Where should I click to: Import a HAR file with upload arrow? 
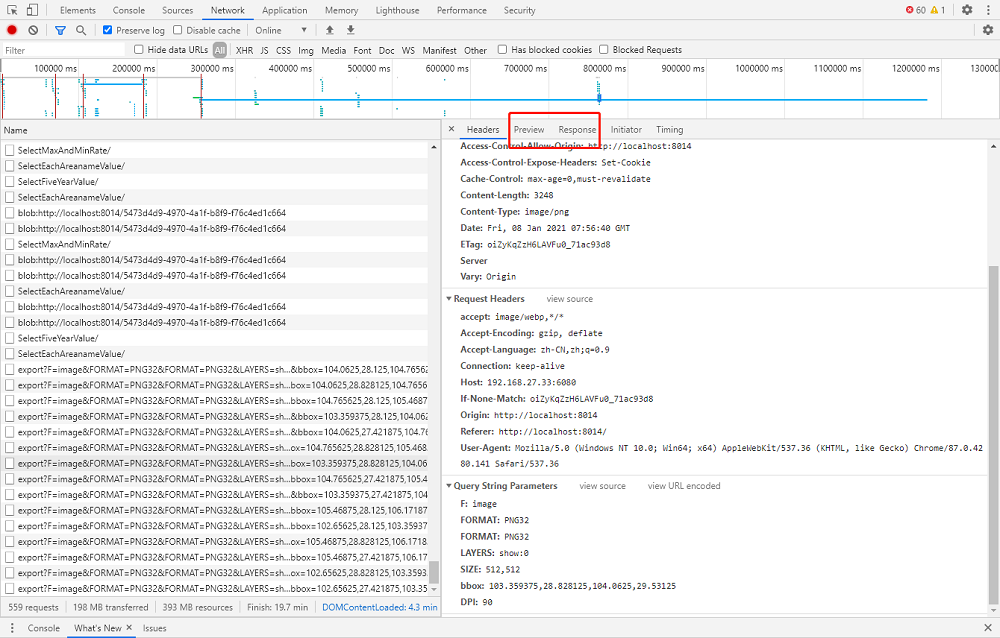(330, 30)
